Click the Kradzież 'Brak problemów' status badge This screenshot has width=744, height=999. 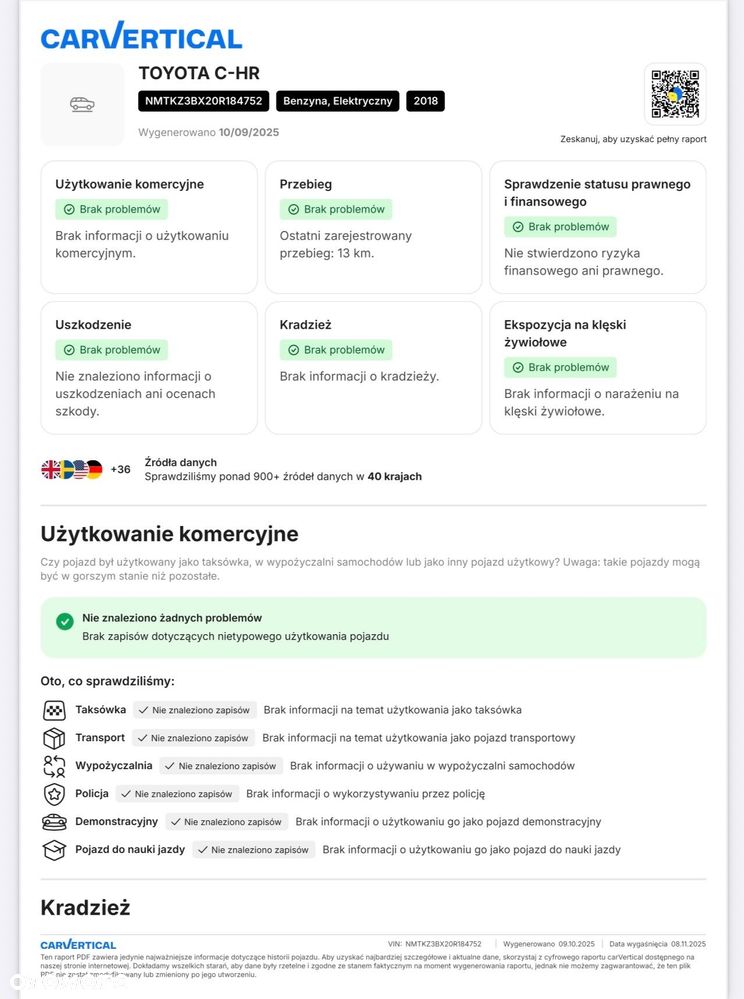(x=336, y=350)
